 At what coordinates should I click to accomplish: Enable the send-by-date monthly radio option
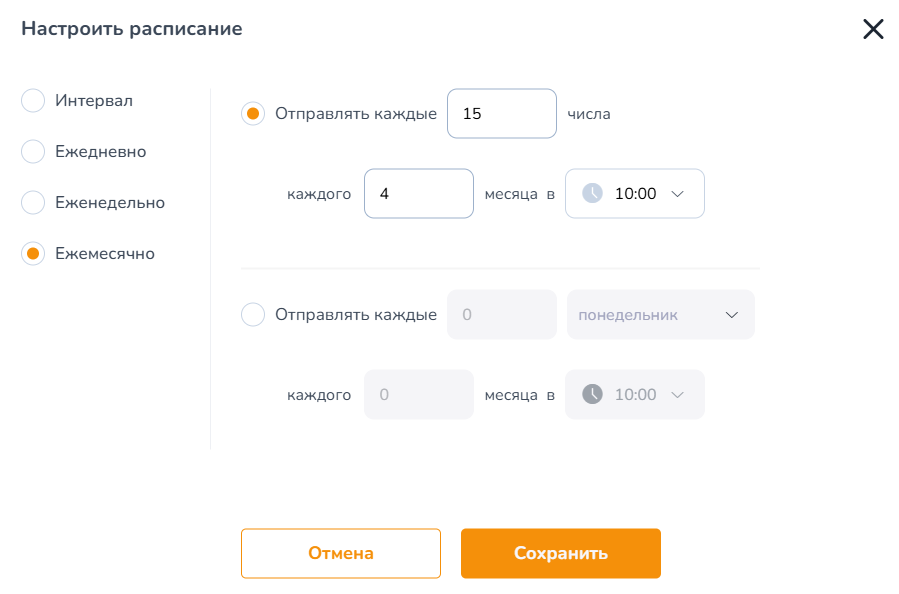[x=253, y=114]
